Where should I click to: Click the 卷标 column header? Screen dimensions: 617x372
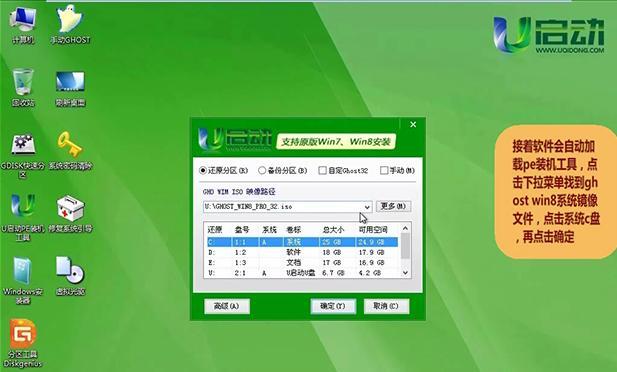[x=293, y=229]
